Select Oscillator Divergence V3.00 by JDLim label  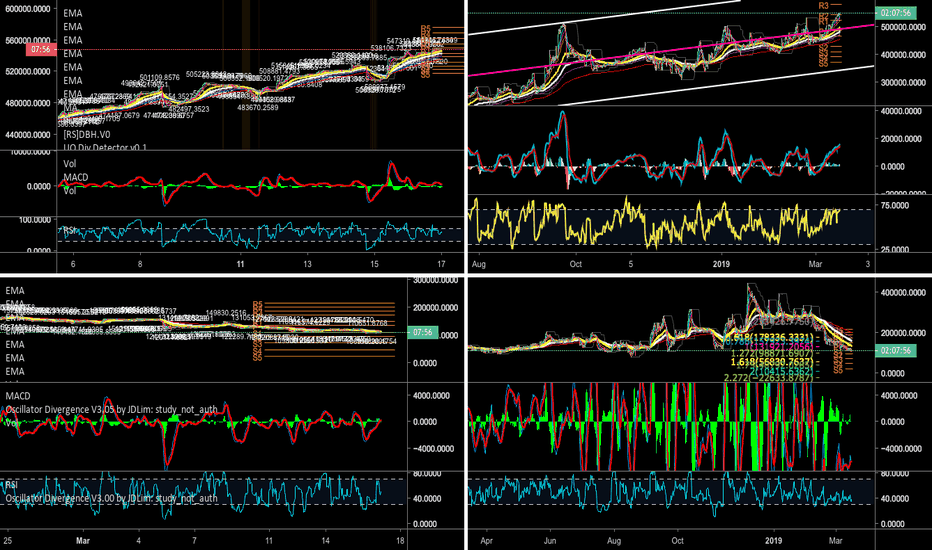point(111,498)
